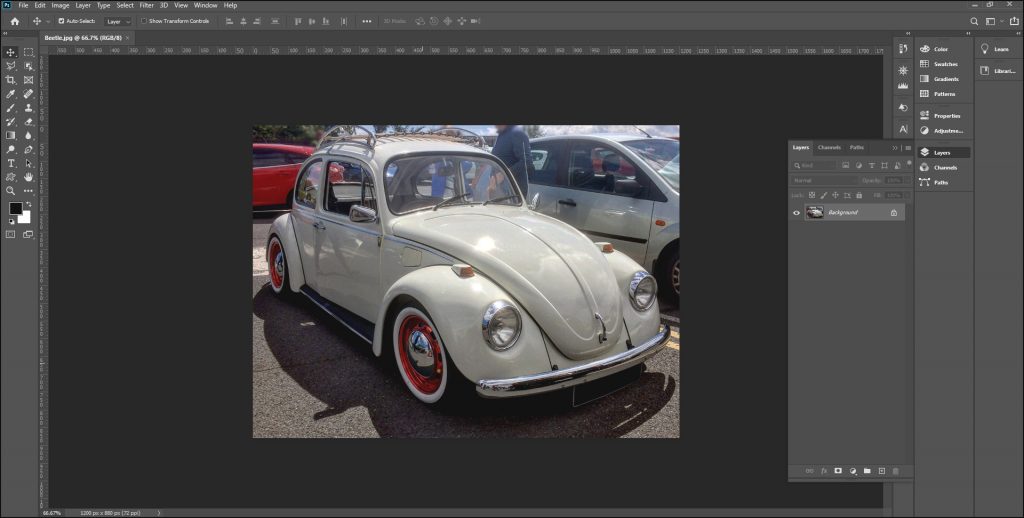Activate the Horizontal Type tool
This screenshot has height=518, width=1024.
click(11, 163)
